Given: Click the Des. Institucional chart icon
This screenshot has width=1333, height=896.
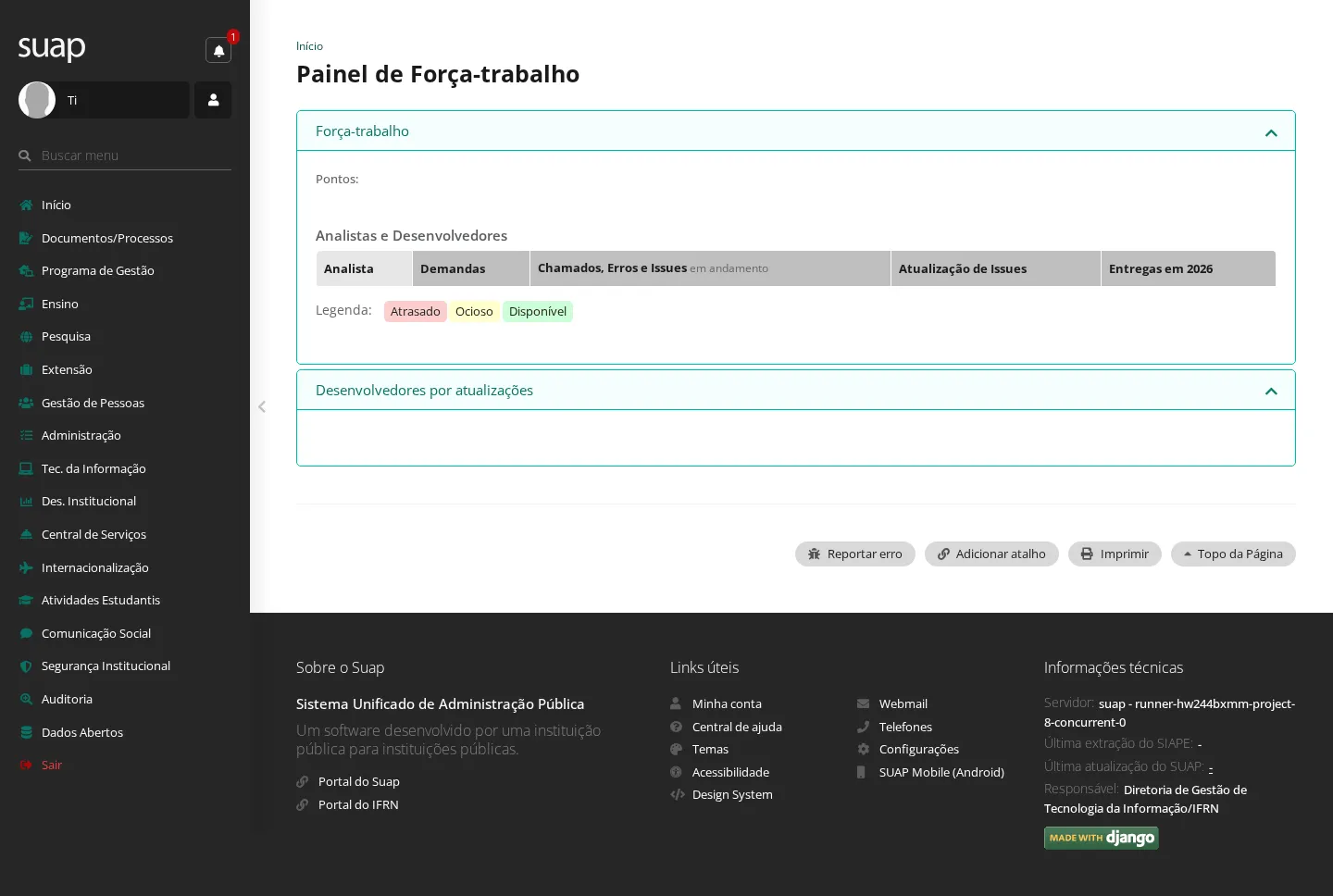Looking at the screenshot, I should point(26,501).
